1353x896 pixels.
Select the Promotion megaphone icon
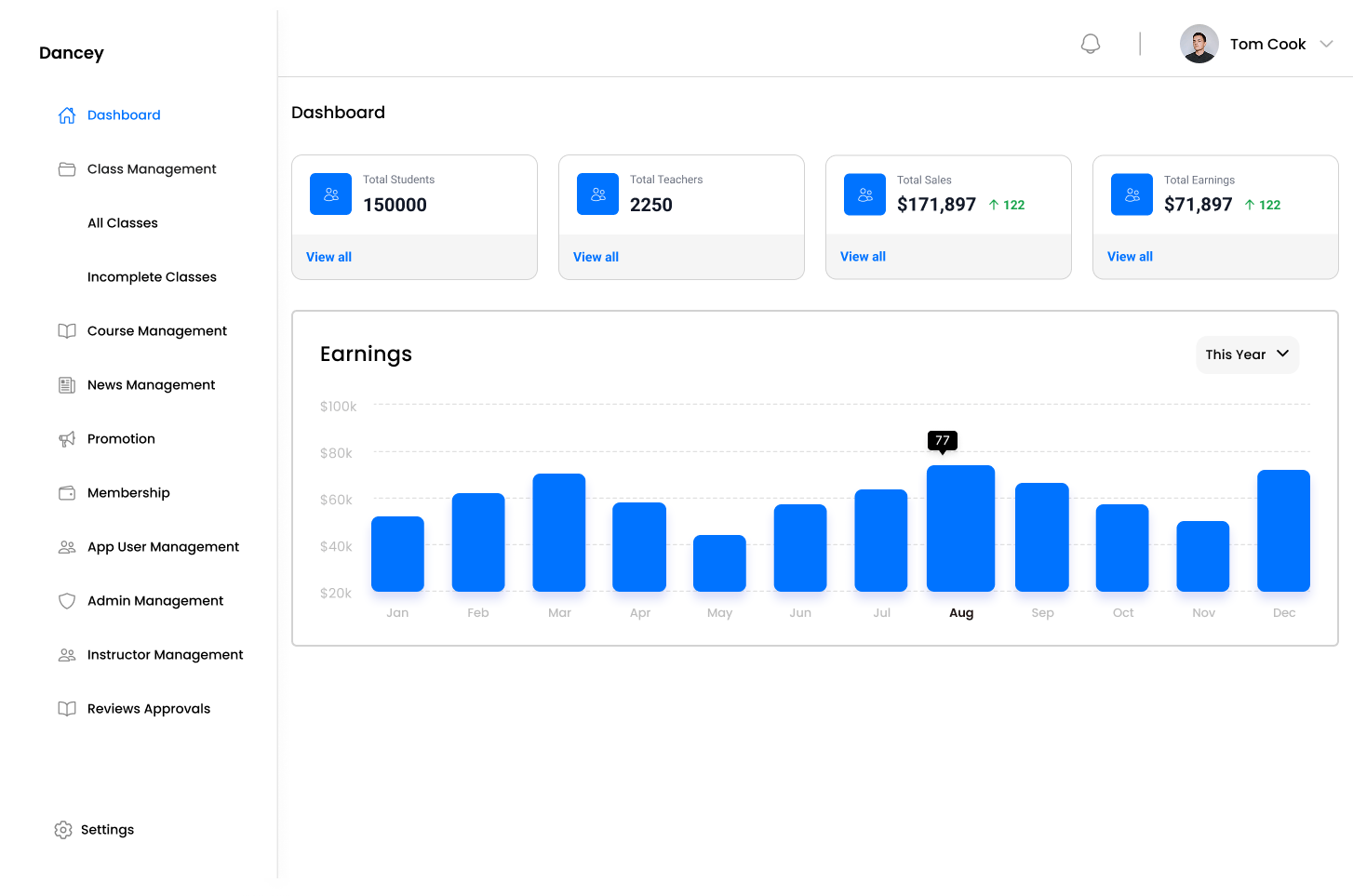(66, 438)
